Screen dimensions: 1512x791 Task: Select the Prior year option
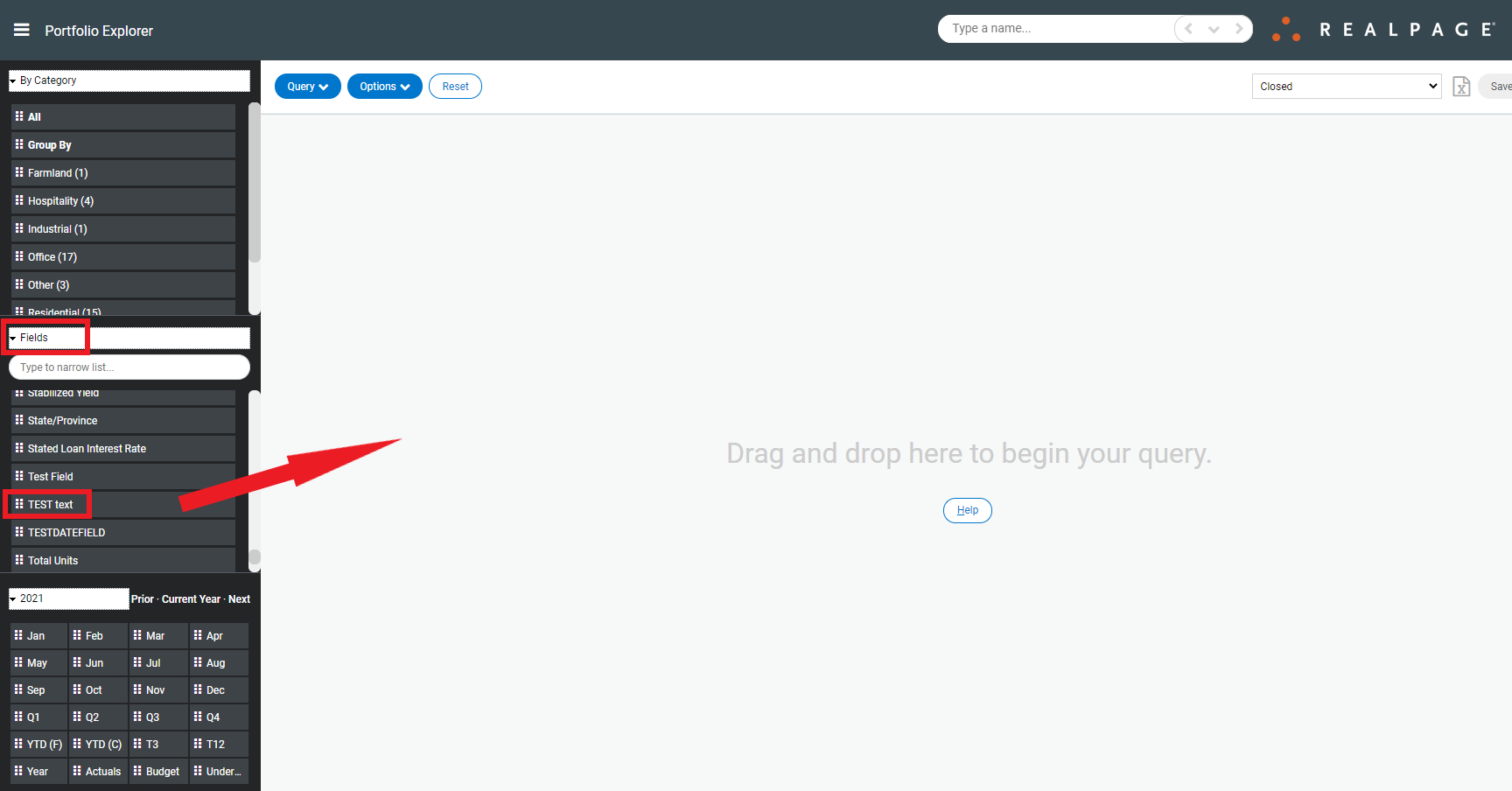click(x=142, y=598)
